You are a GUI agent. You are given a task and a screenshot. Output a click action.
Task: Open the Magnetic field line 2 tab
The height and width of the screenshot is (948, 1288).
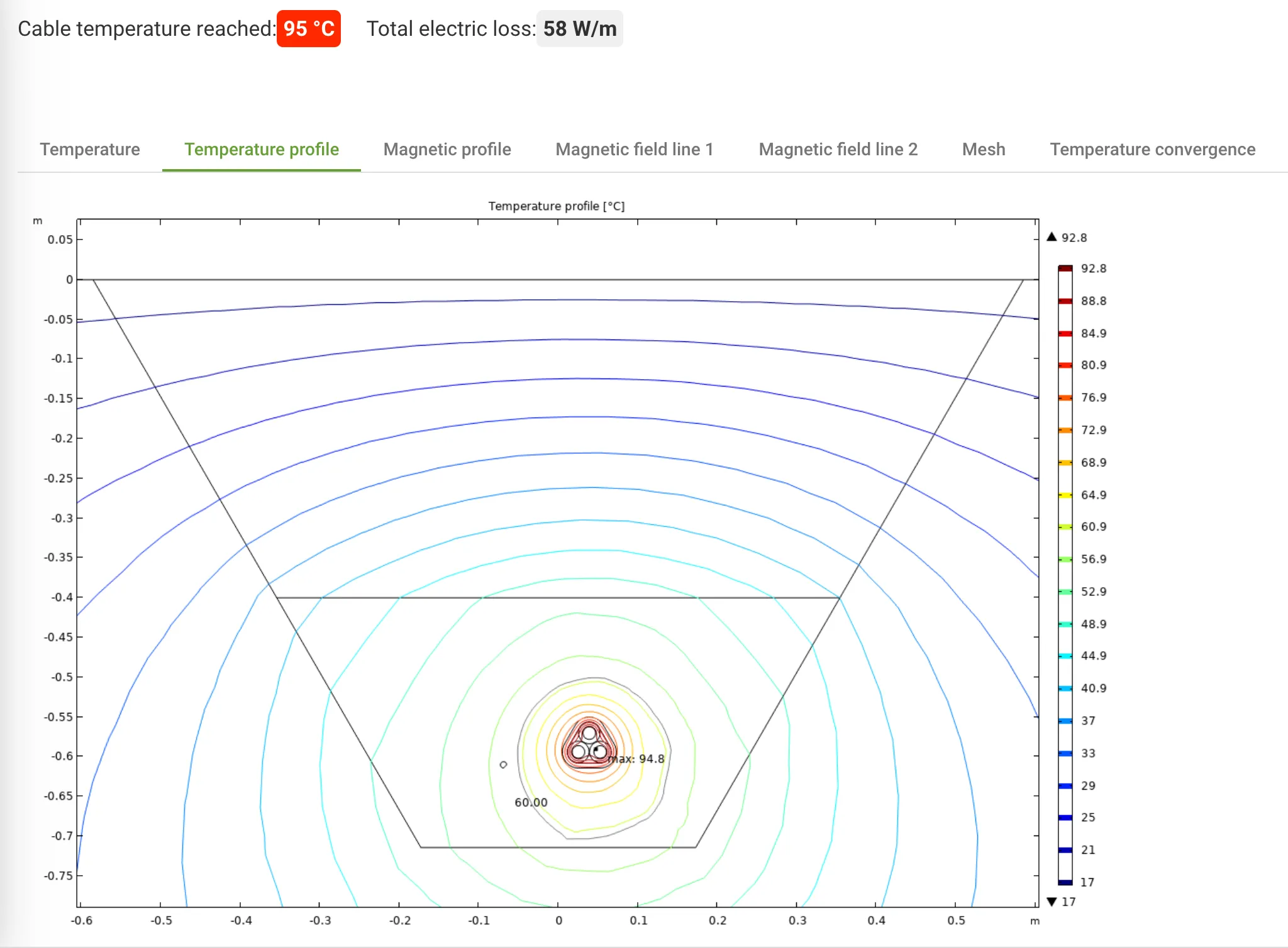click(838, 150)
